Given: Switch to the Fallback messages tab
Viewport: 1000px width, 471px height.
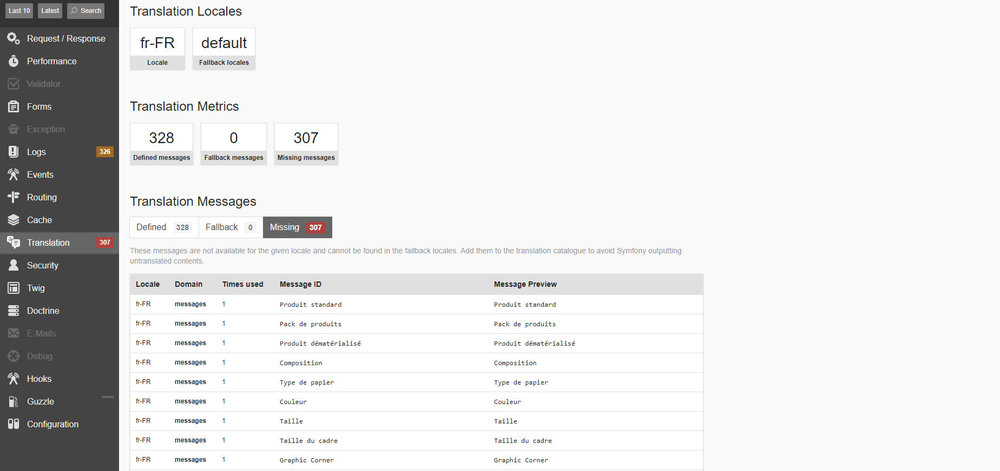Looking at the screenshot, I should pos(231,228).
